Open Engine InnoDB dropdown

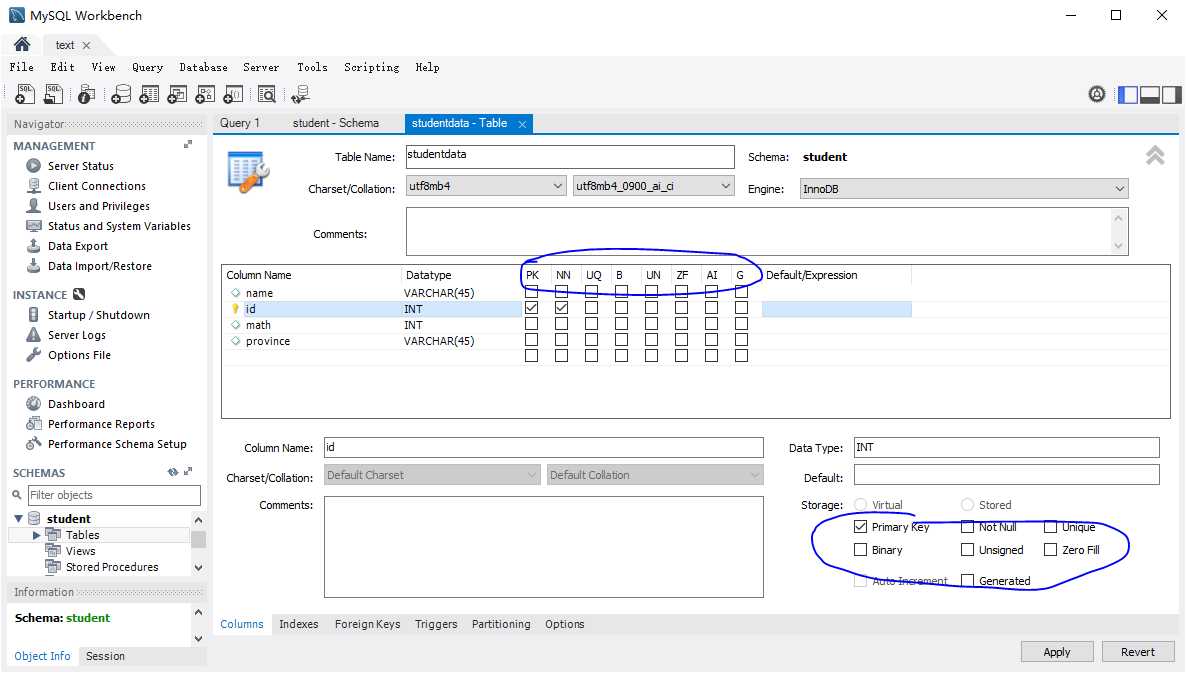click(964, 189)
